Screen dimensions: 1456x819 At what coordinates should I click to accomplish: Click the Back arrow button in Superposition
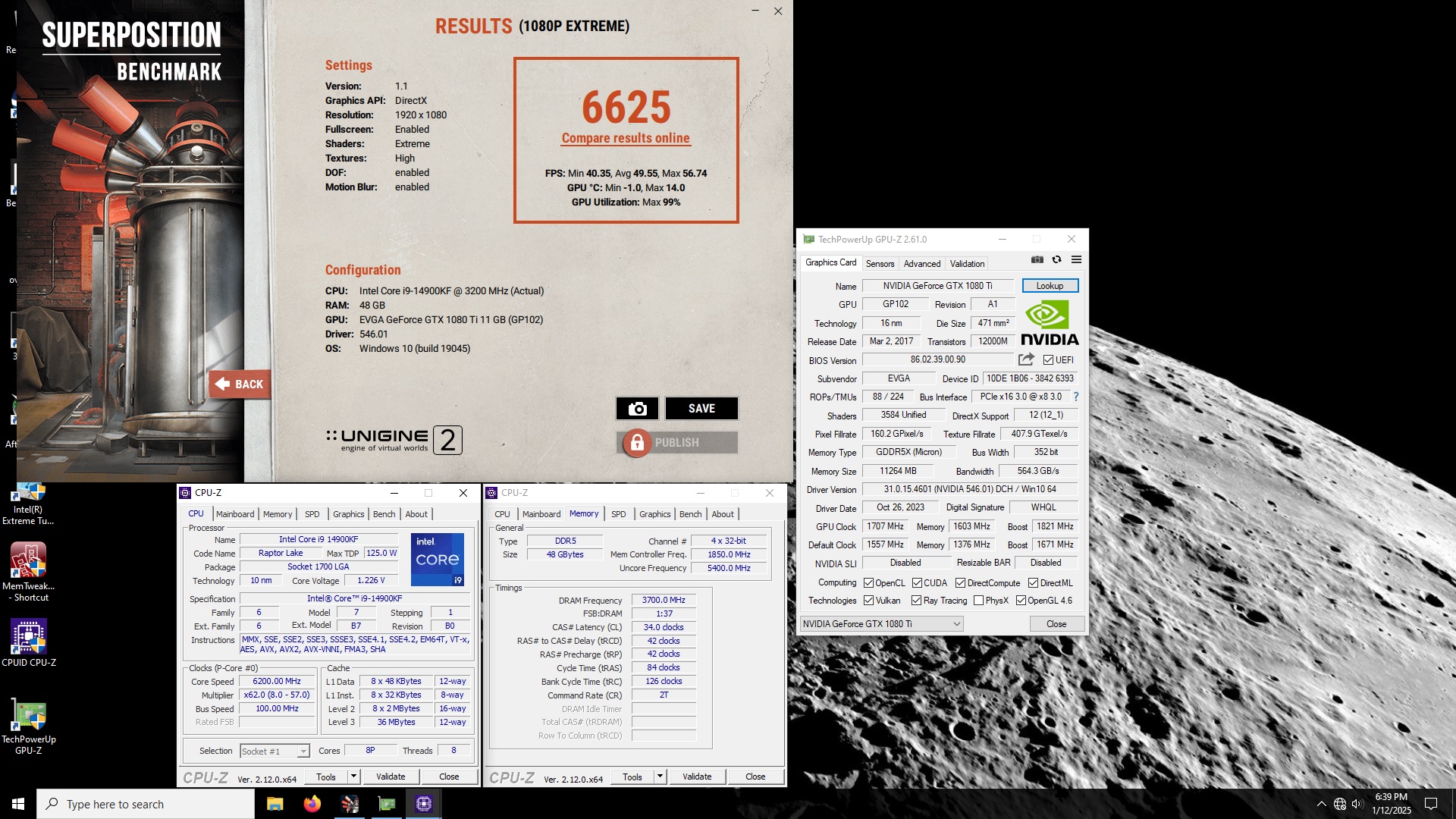pos(240,384)
